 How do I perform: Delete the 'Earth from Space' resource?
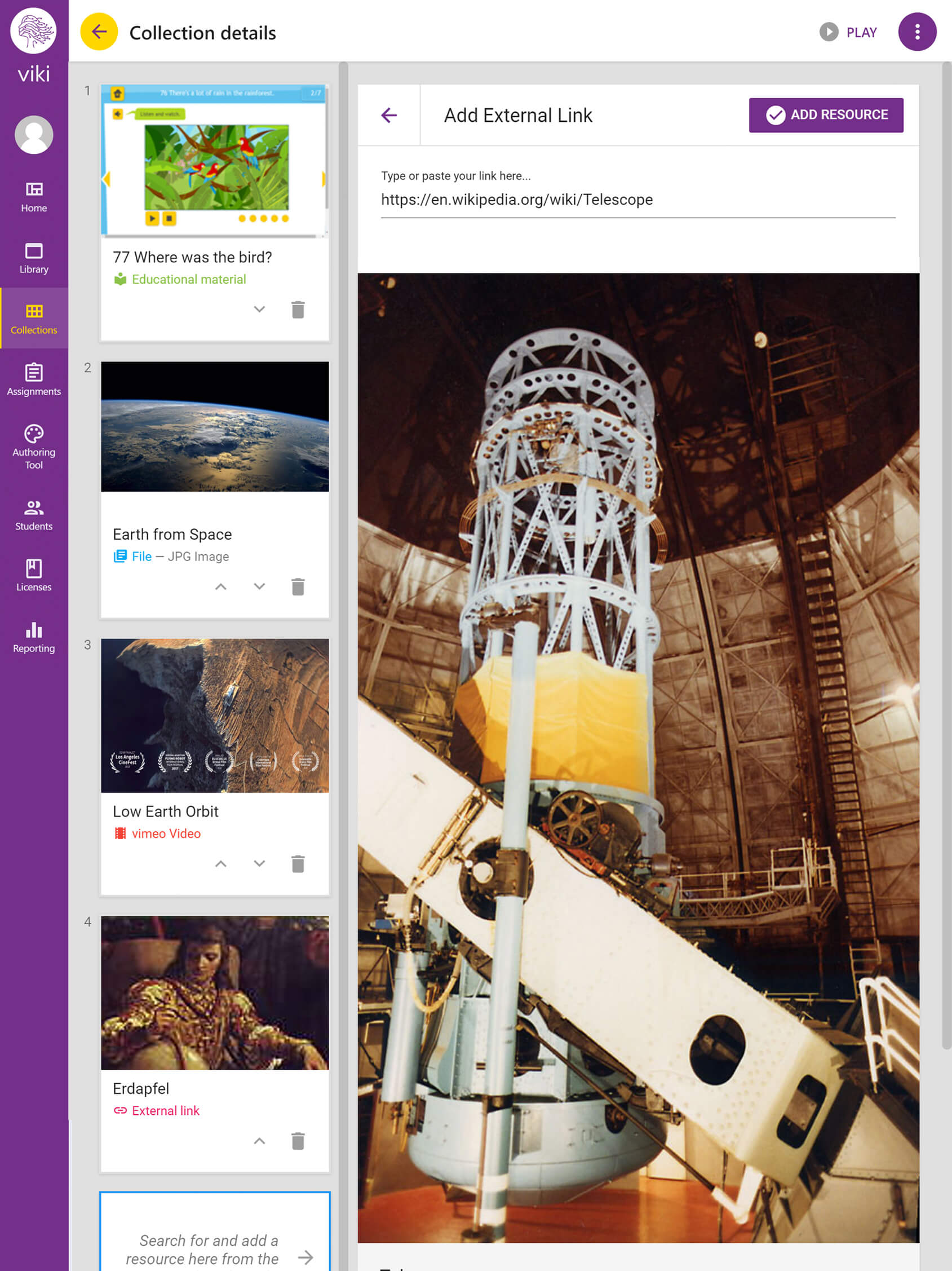[298, 586]
